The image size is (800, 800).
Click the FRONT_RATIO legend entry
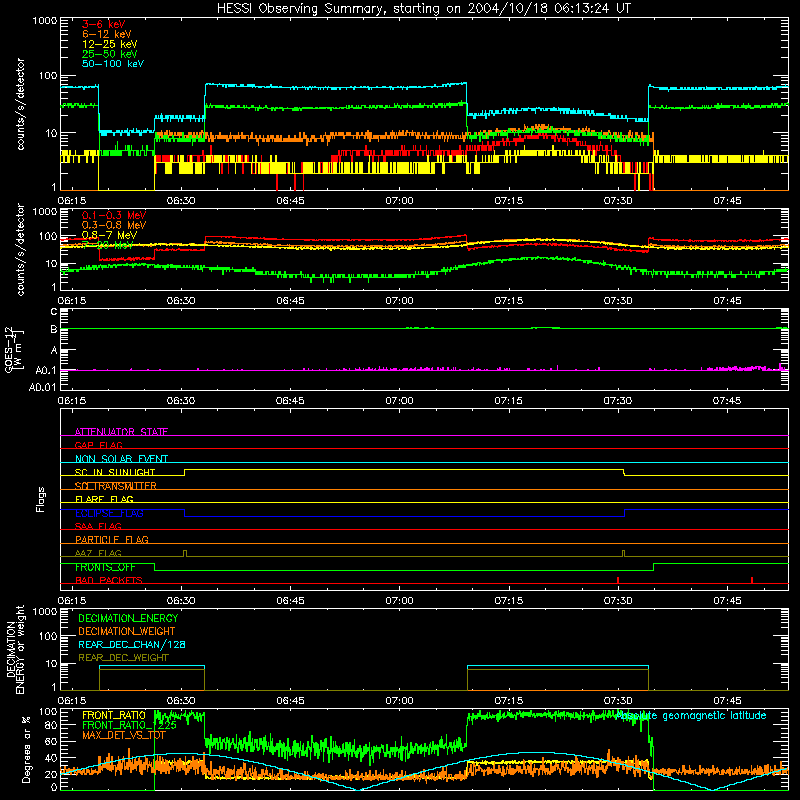point(113,715)
